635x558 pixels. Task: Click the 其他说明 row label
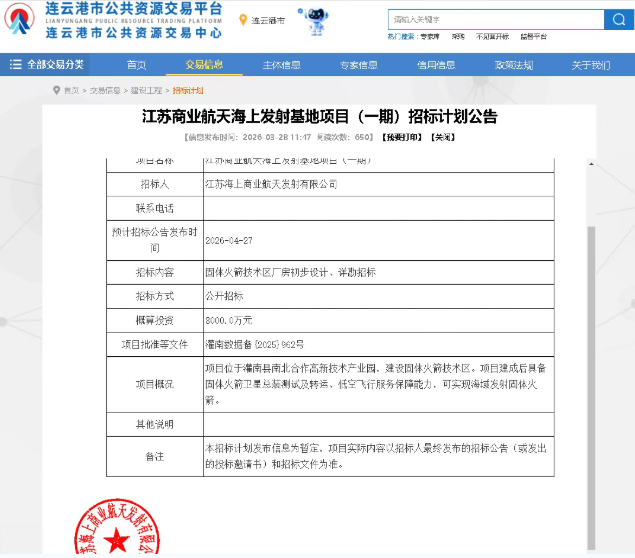pyautogui.click(x=154, y=424)
